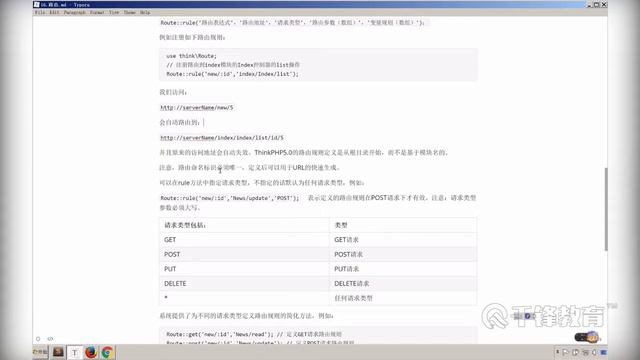Open the Edit menu
Image resolution: width=640 pixels, height=360 pixels.
coord(54,13)
